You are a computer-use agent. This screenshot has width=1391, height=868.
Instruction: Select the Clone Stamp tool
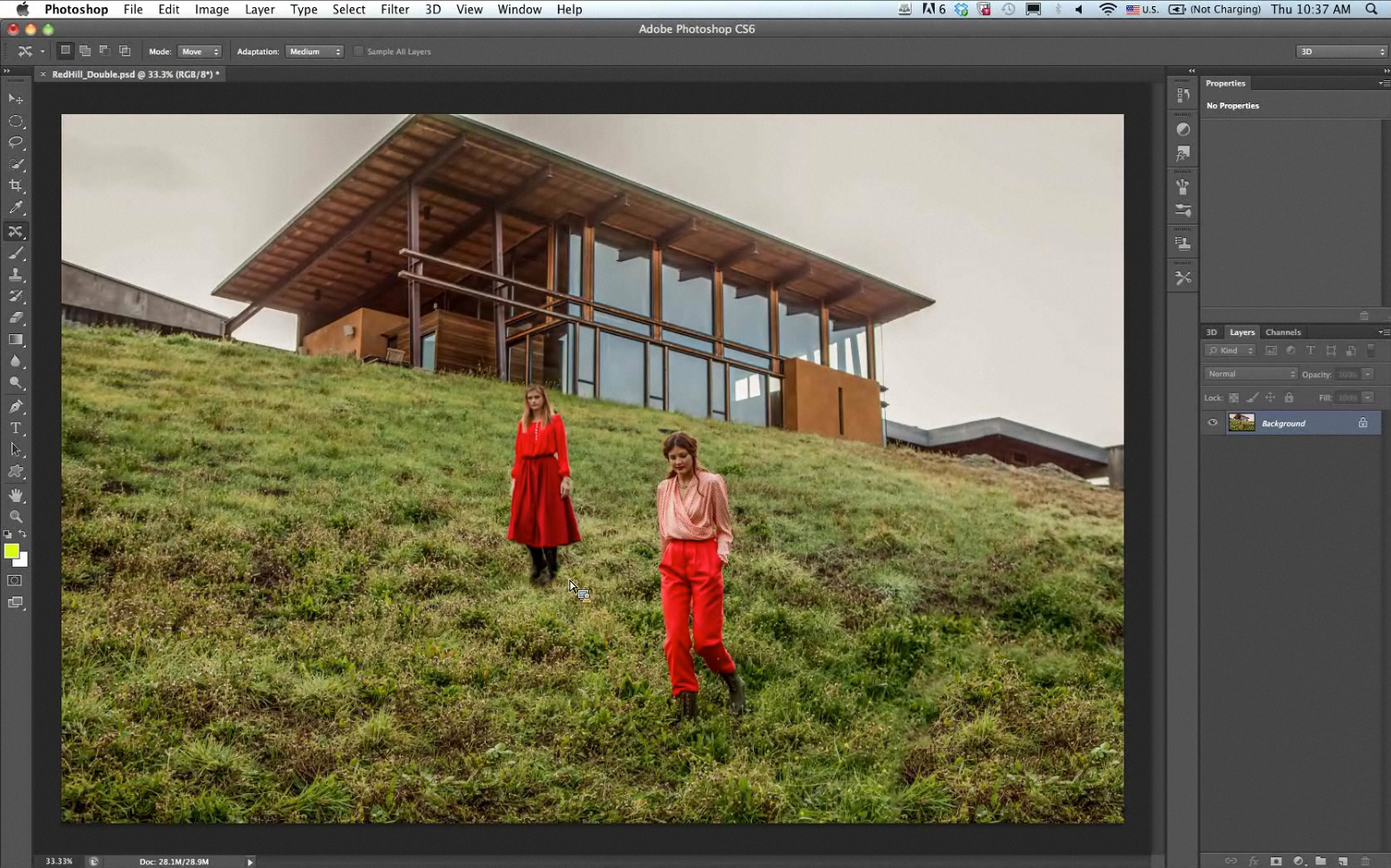pyautogui.click(x=16, y=274)
